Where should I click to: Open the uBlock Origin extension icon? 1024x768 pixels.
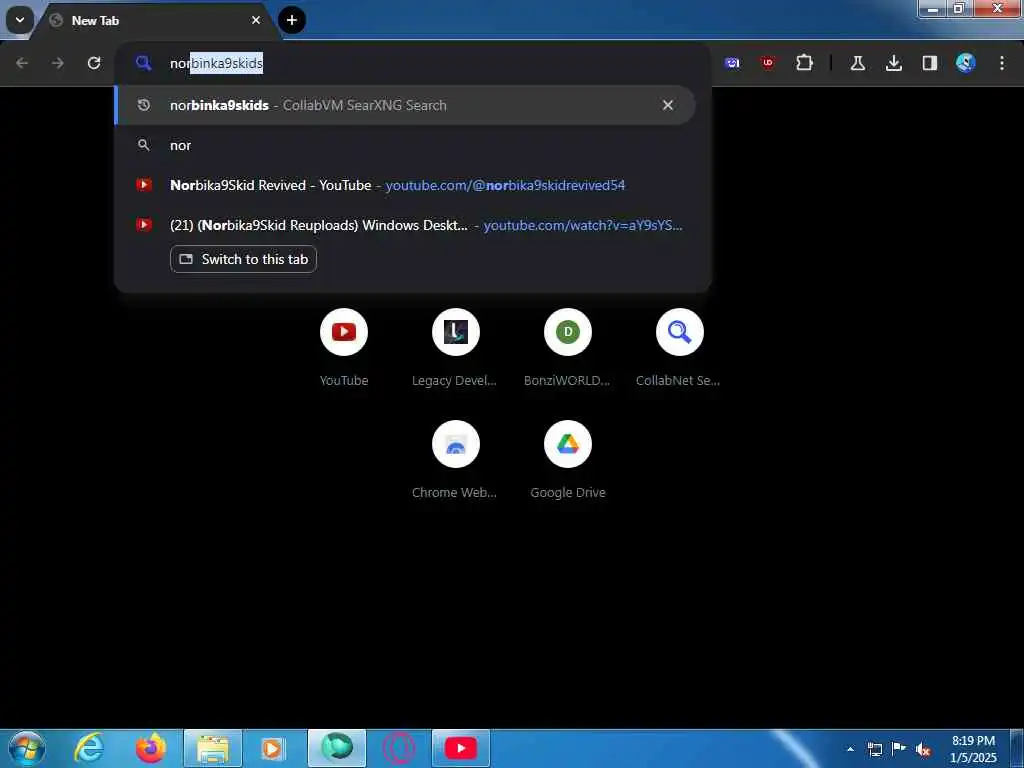pos(767,63)
